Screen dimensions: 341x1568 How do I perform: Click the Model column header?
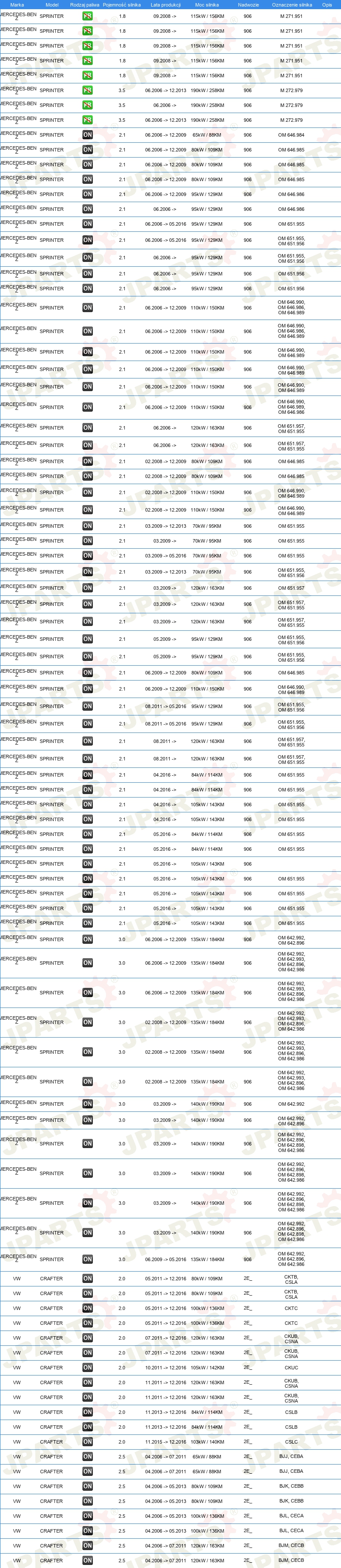[52, 5]
